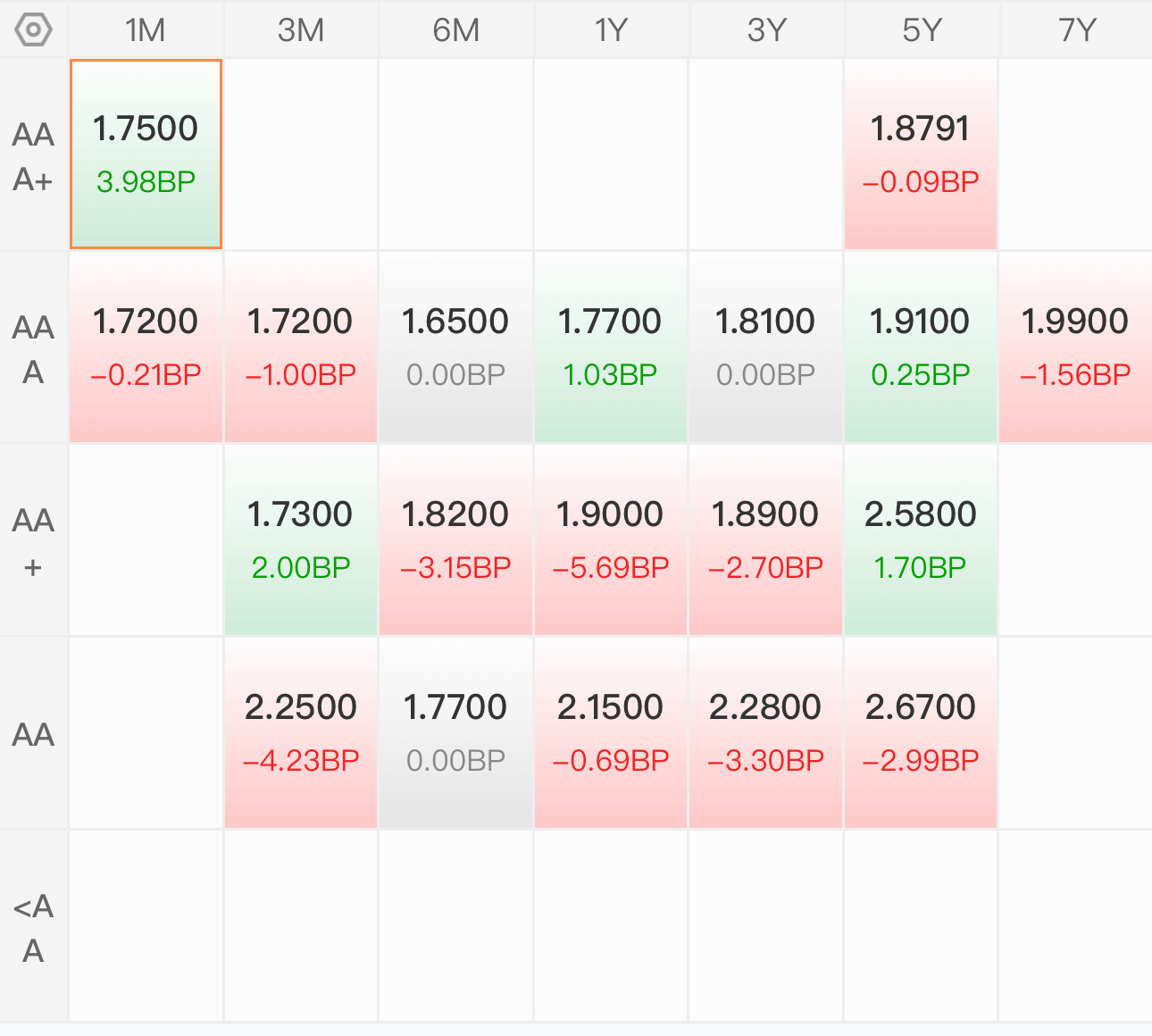Viewport: 1152px width, 1036px height.
Task: Open the AA+ 1Y cell showing -5.69BP
Action: (611, 539)
